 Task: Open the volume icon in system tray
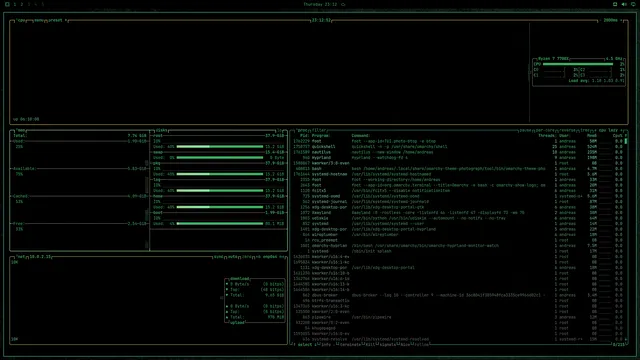coord(624,4)
